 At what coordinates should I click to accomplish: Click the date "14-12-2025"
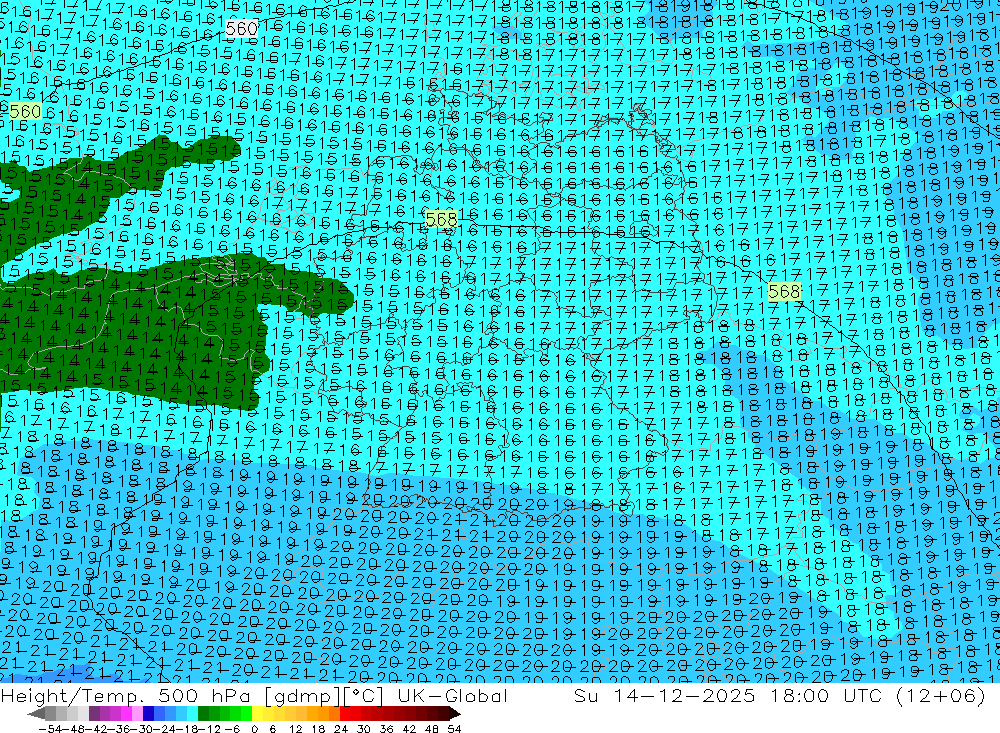coord(684,696)
